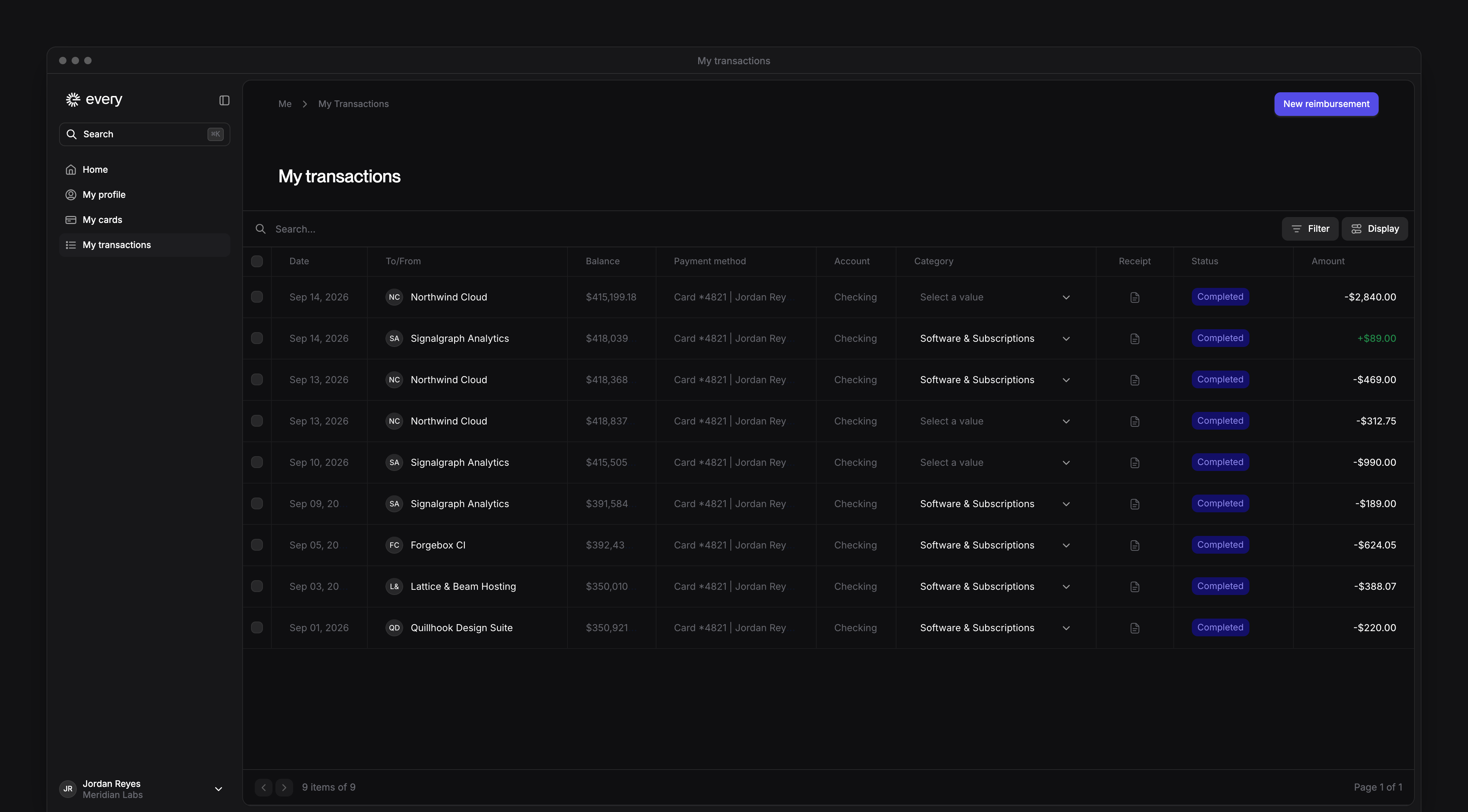Open category dropdown for -$2,840.00 transaction
This screenshot has width=1468, height=812.
995,297
